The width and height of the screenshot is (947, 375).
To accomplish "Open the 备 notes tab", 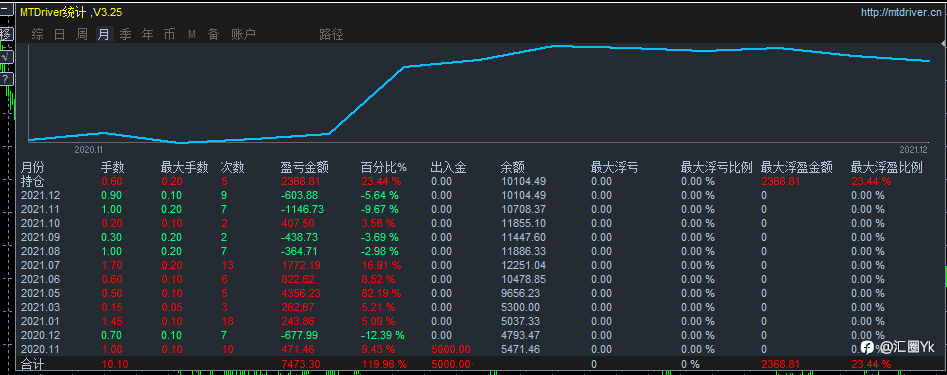I will click(213, 34).
